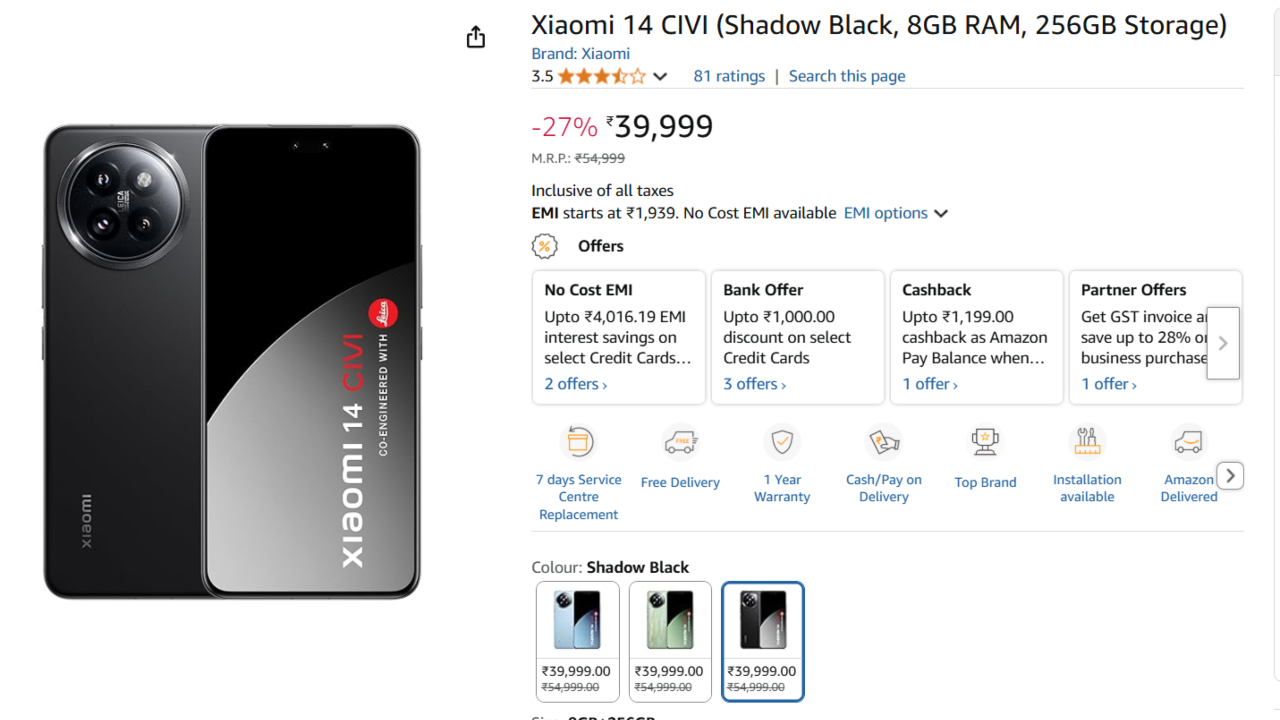Click the share icon above product image

(476, 37)
